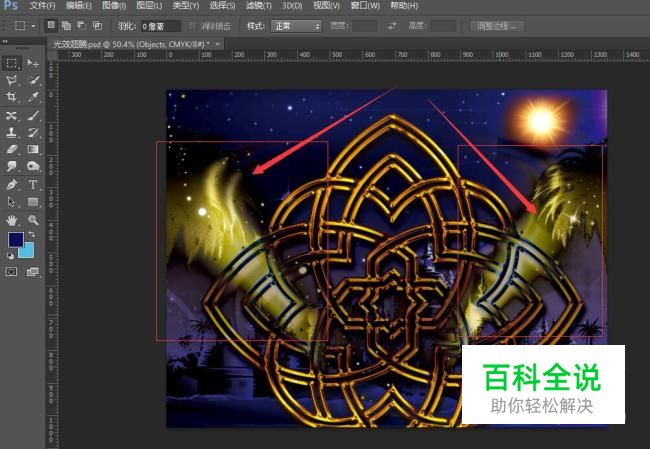The image size is (650, 449).
Task: Open the 选择(S) menu
Action: tap(222, 6)
